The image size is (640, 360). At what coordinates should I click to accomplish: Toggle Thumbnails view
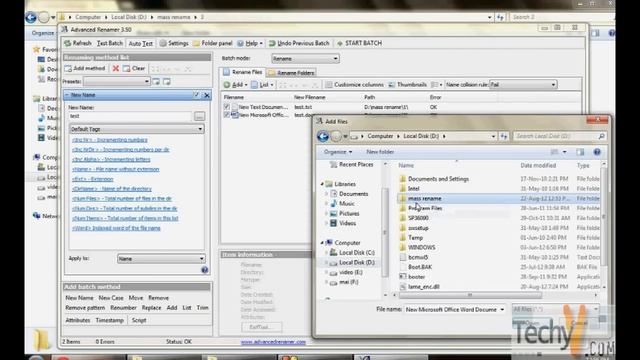pos(407,85)
